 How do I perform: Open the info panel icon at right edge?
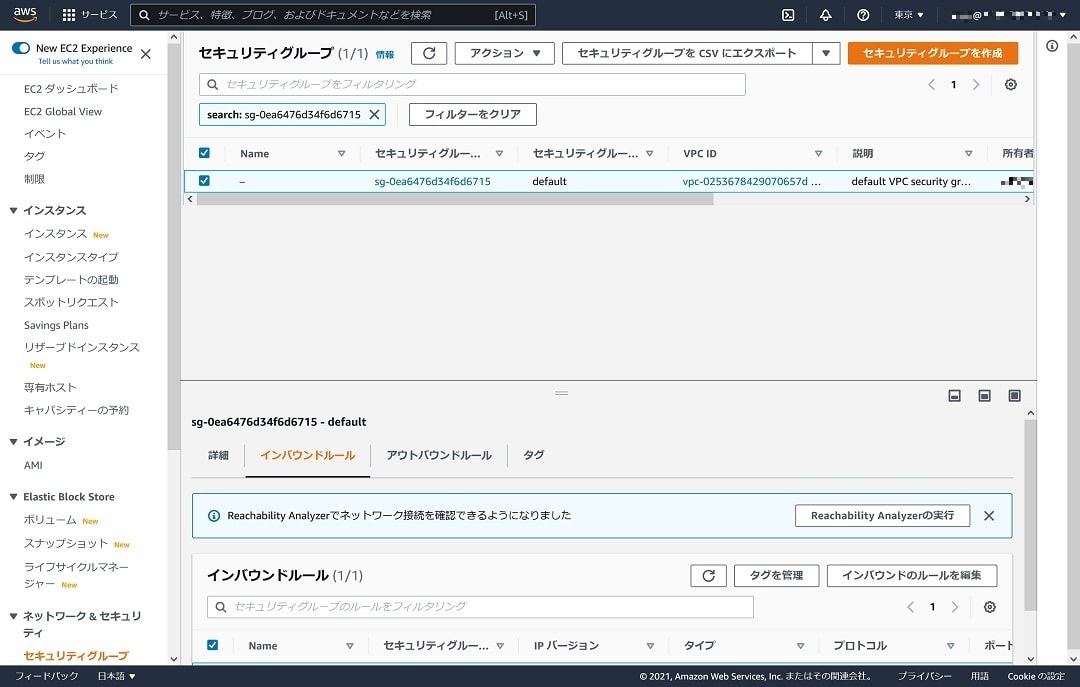1052,45
